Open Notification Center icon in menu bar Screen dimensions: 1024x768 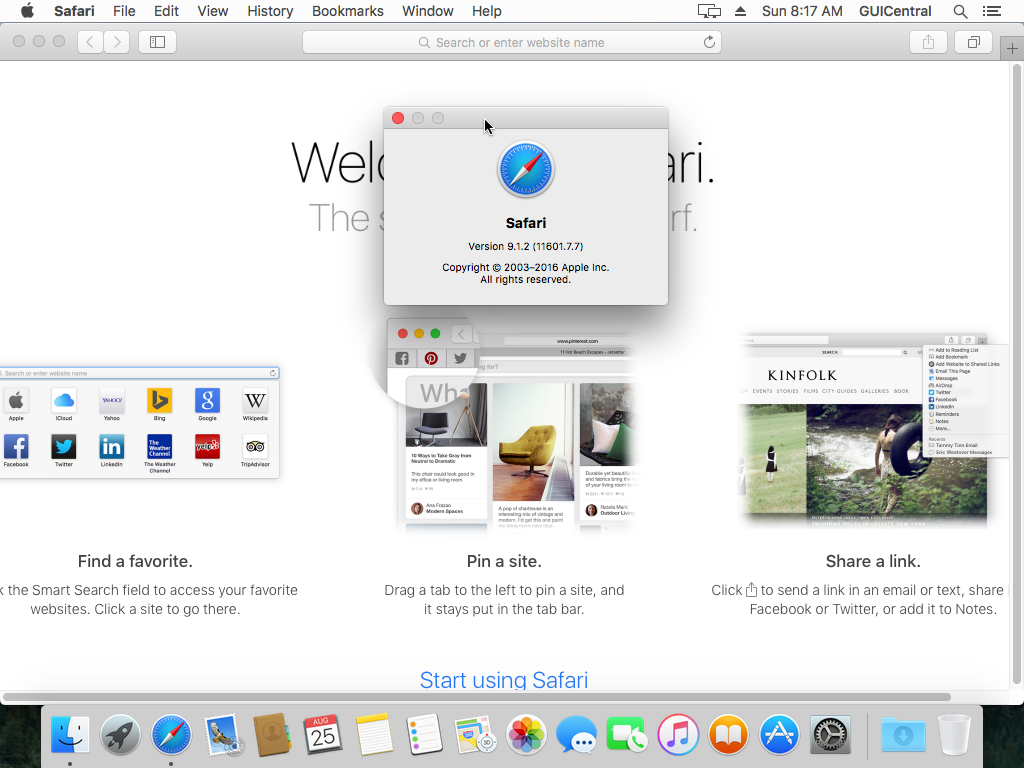point(991,11)
